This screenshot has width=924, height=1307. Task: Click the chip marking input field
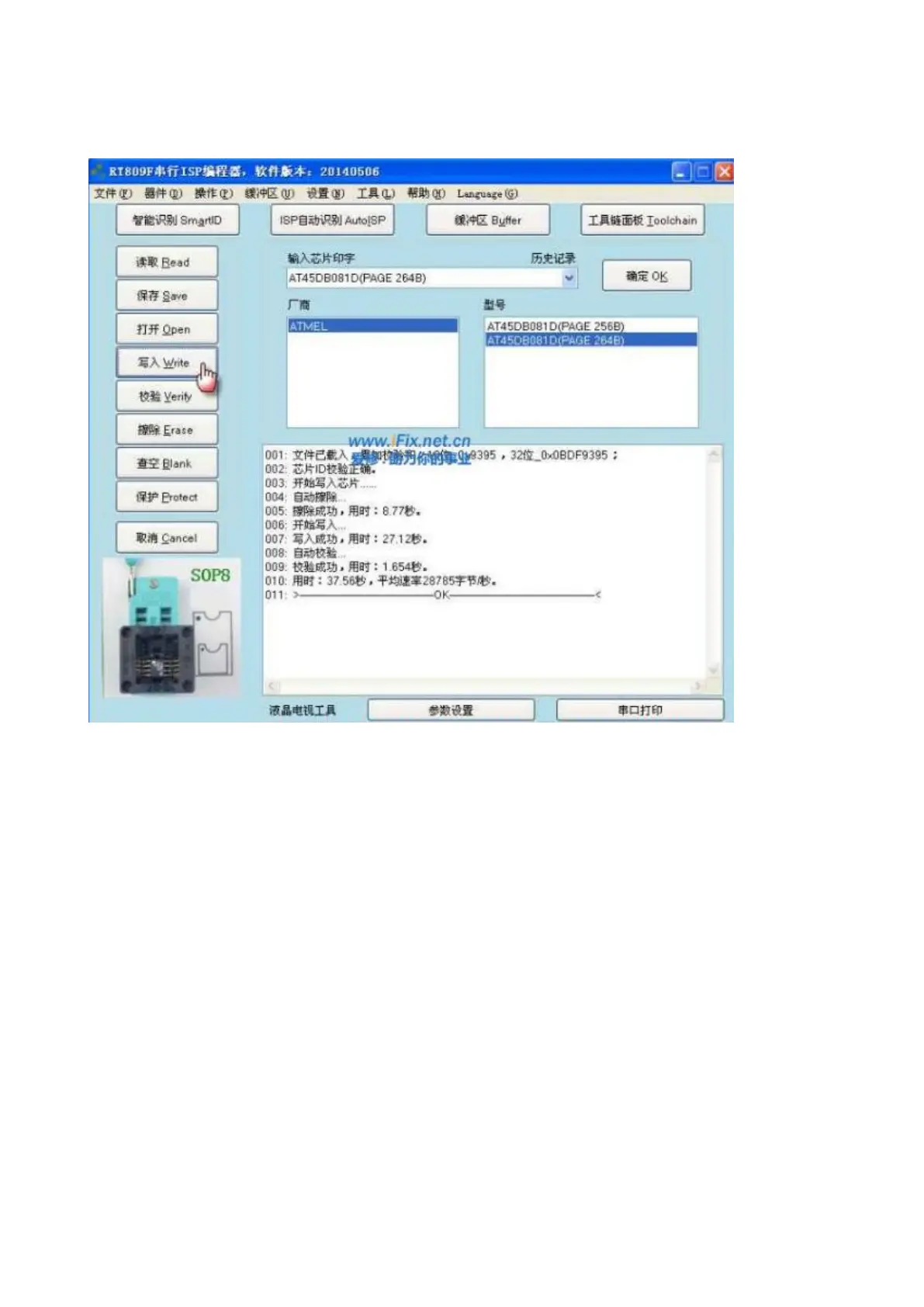tap(424, 278)
